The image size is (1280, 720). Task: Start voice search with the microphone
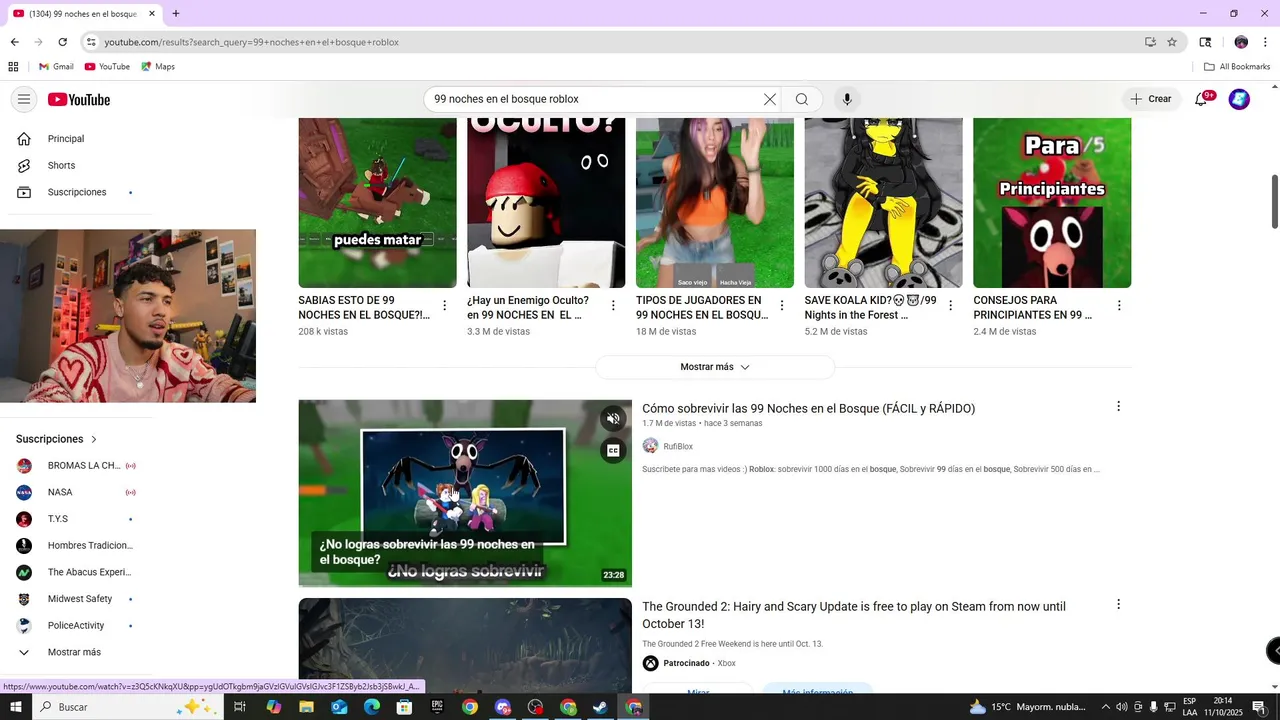[x=847, y=99]
